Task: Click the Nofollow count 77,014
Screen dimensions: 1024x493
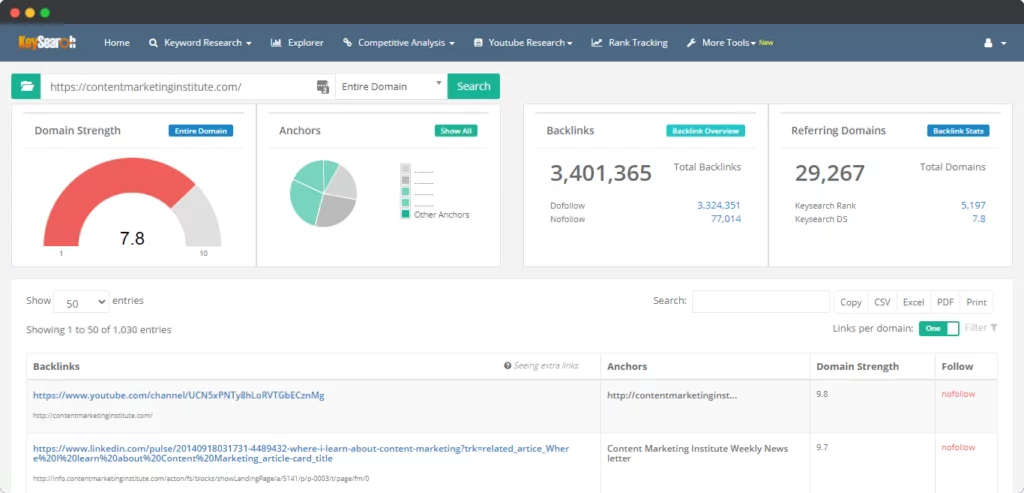Action: 726,219
